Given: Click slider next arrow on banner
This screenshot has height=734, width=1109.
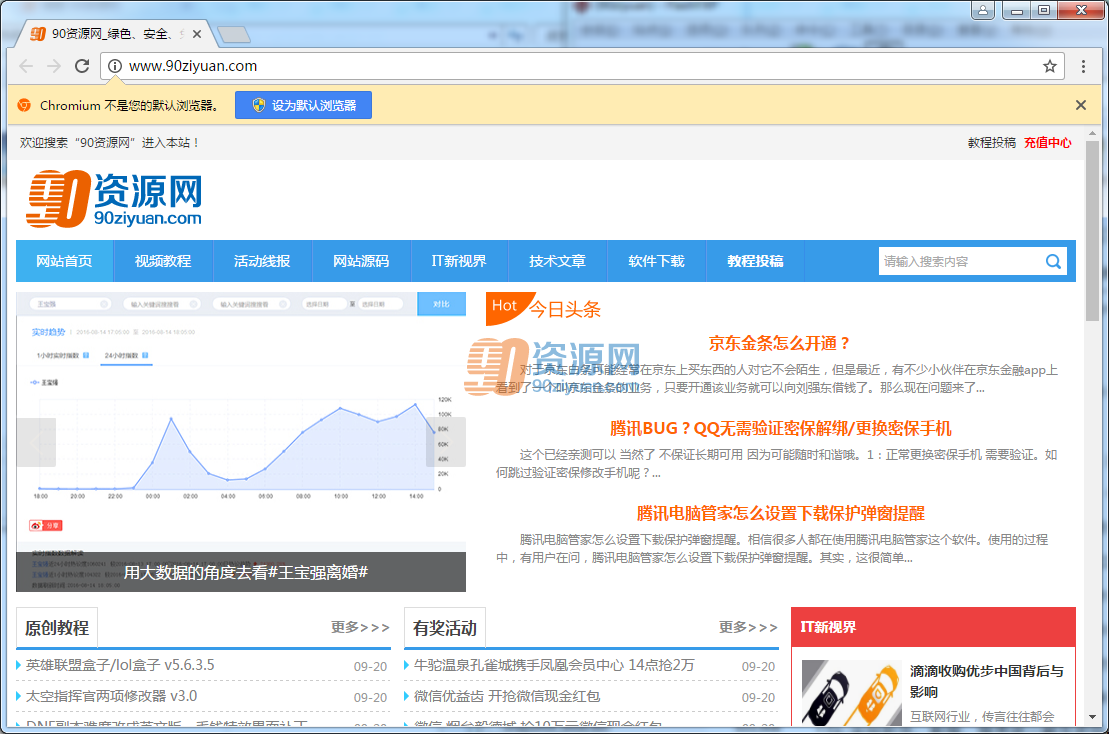Looking at the screenshot, I should pos(446,442).
